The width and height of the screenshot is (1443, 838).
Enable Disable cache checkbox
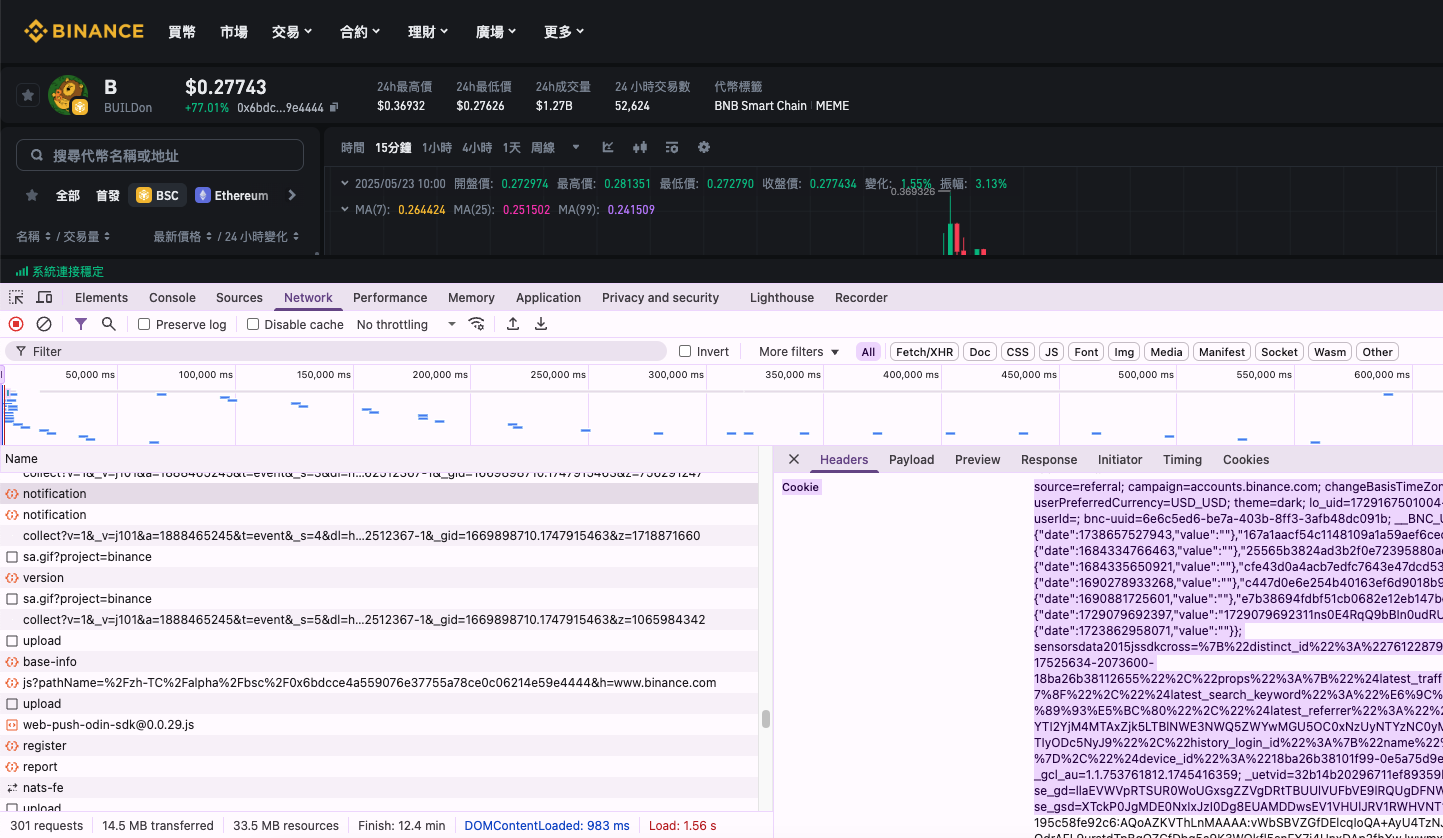(x=253, y=324)
